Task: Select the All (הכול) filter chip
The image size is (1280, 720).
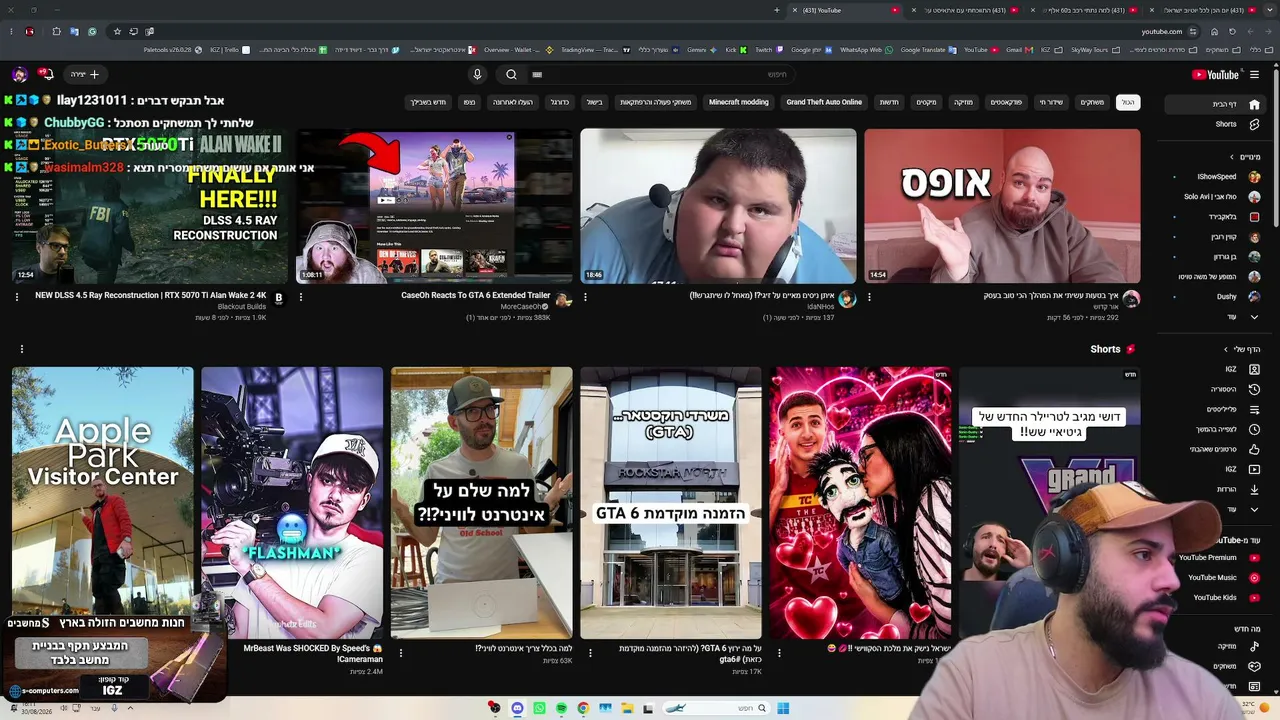Action: point(1127,102)
